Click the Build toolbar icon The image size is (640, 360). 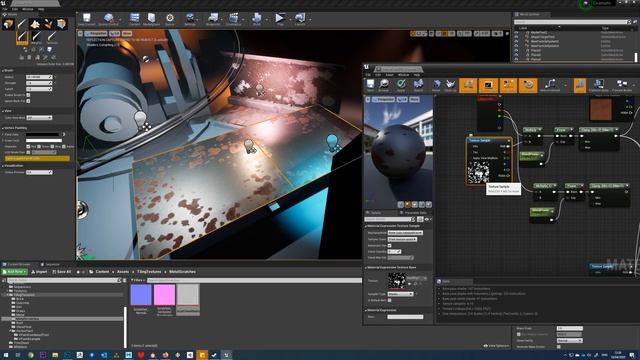click(x=256, y=19)
